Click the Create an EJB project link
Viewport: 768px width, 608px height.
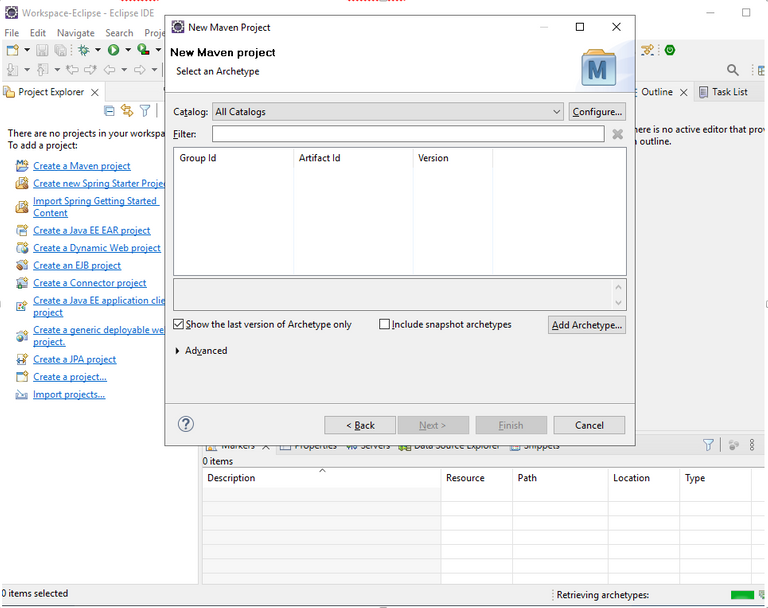(x=77, y=266)
